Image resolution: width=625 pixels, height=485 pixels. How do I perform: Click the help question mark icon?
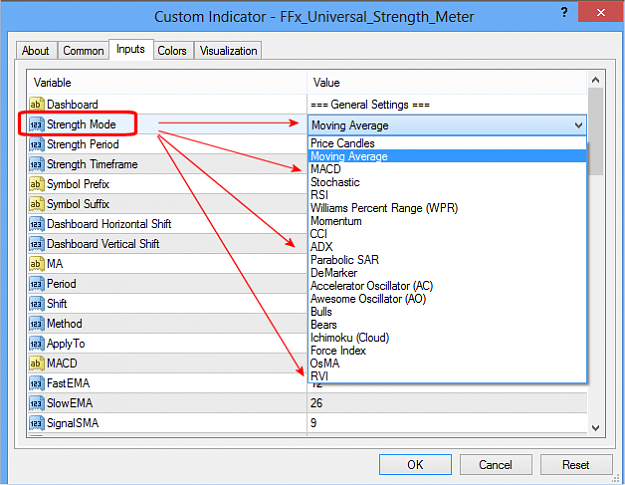(x=564, y=13)
